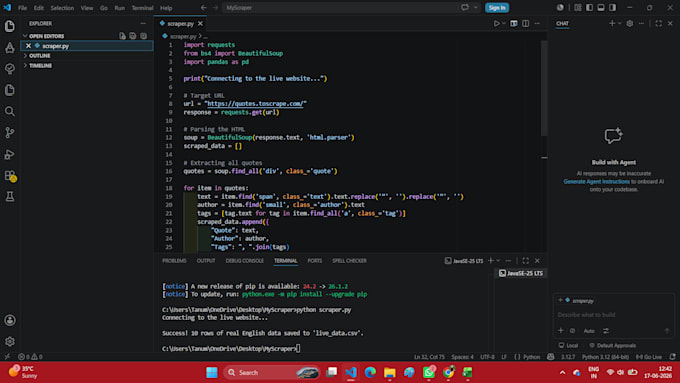Open the Extensions view with badge
This screenshot has width=680, height=383.
pos(10,176)
